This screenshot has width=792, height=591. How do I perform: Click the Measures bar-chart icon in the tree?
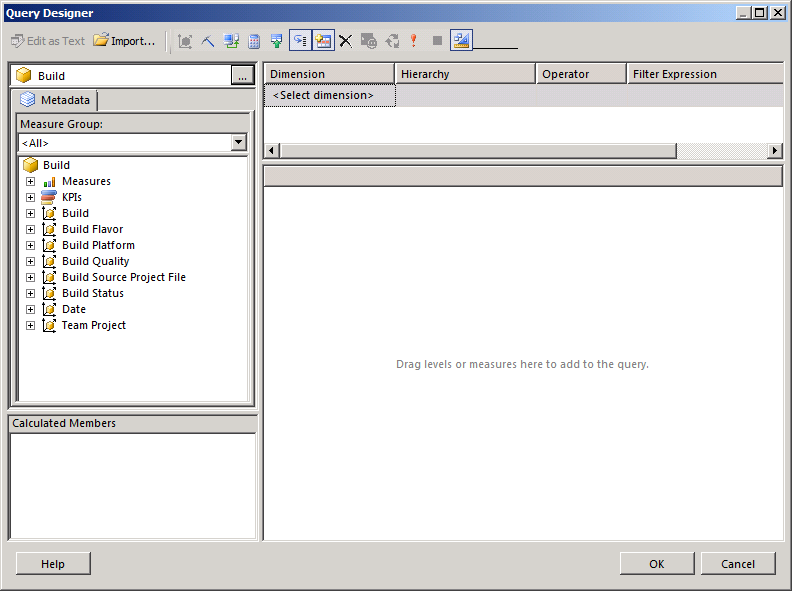tap(49, 181)
